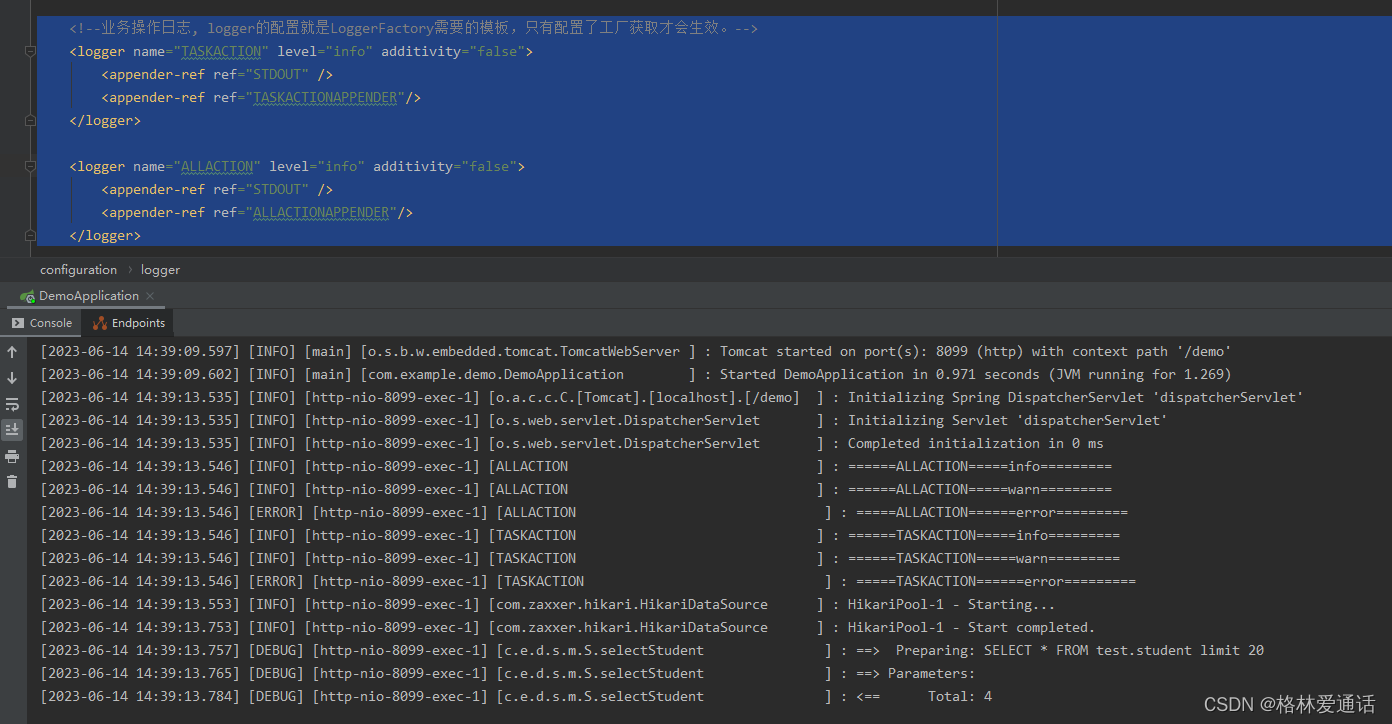This screenshot has height=724, width=1392.
Task: Navigate up with the up arrow icon
Action: [12, 351]
